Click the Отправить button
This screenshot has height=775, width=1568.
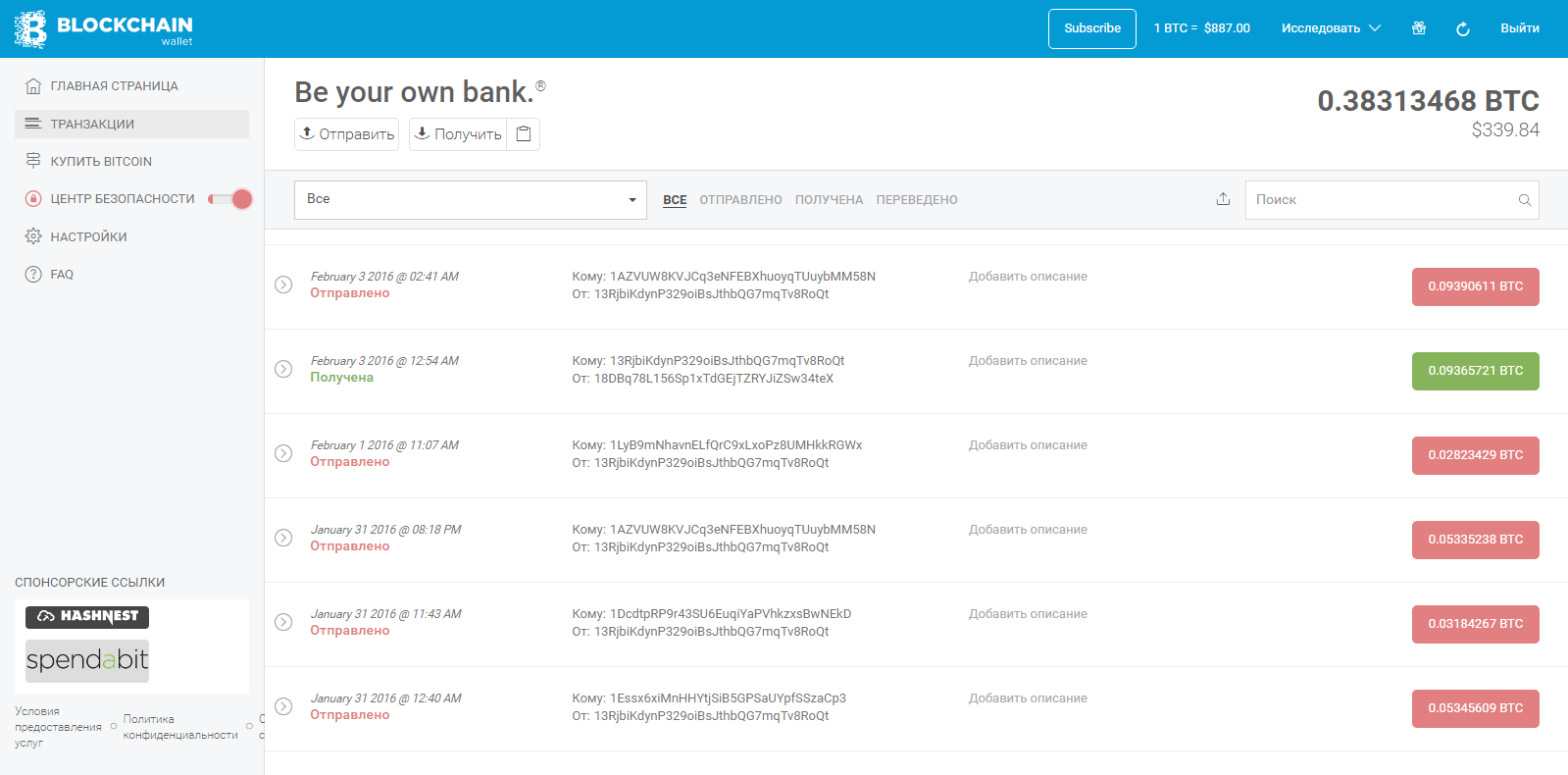pos(346,134)
